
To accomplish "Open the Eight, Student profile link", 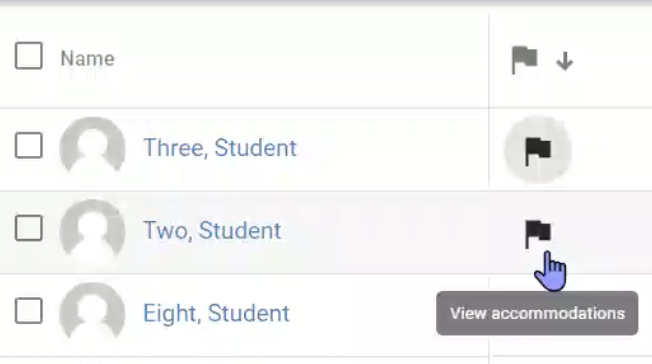I will (216, 313).
